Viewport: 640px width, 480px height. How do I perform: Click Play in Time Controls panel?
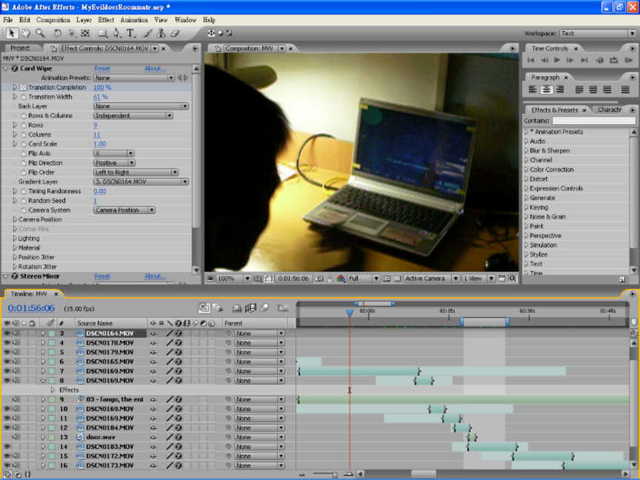point(556,60)
